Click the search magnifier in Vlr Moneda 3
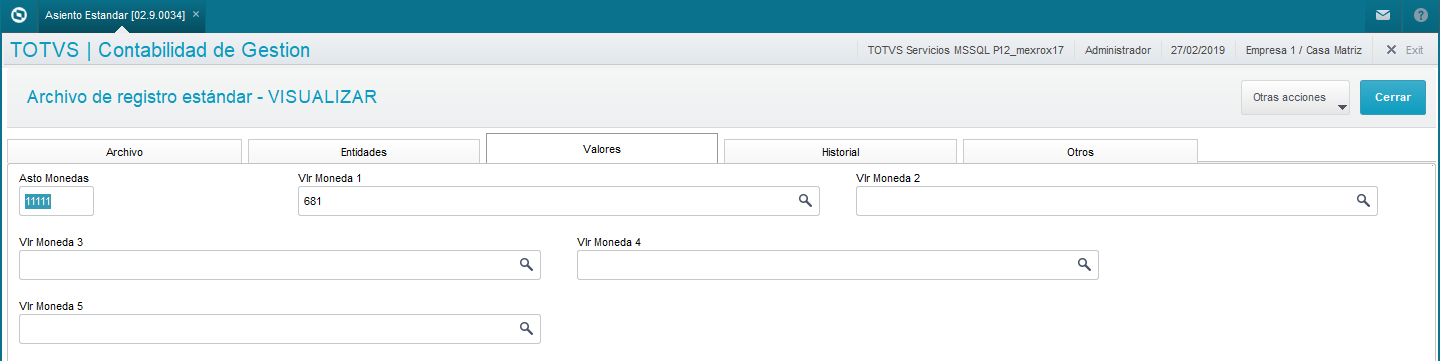Screen dimensions: 1440x361 [526, 265]
